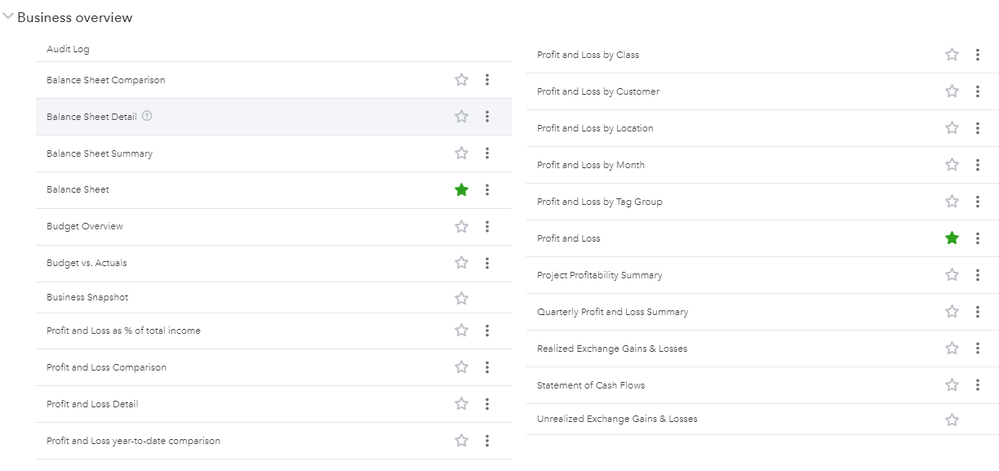The width and height of the screenshot is (999, 471).
Task: Open kebab menu for Budget vs. Actuals
Action: pyautogui.click(x=487, y=263)
